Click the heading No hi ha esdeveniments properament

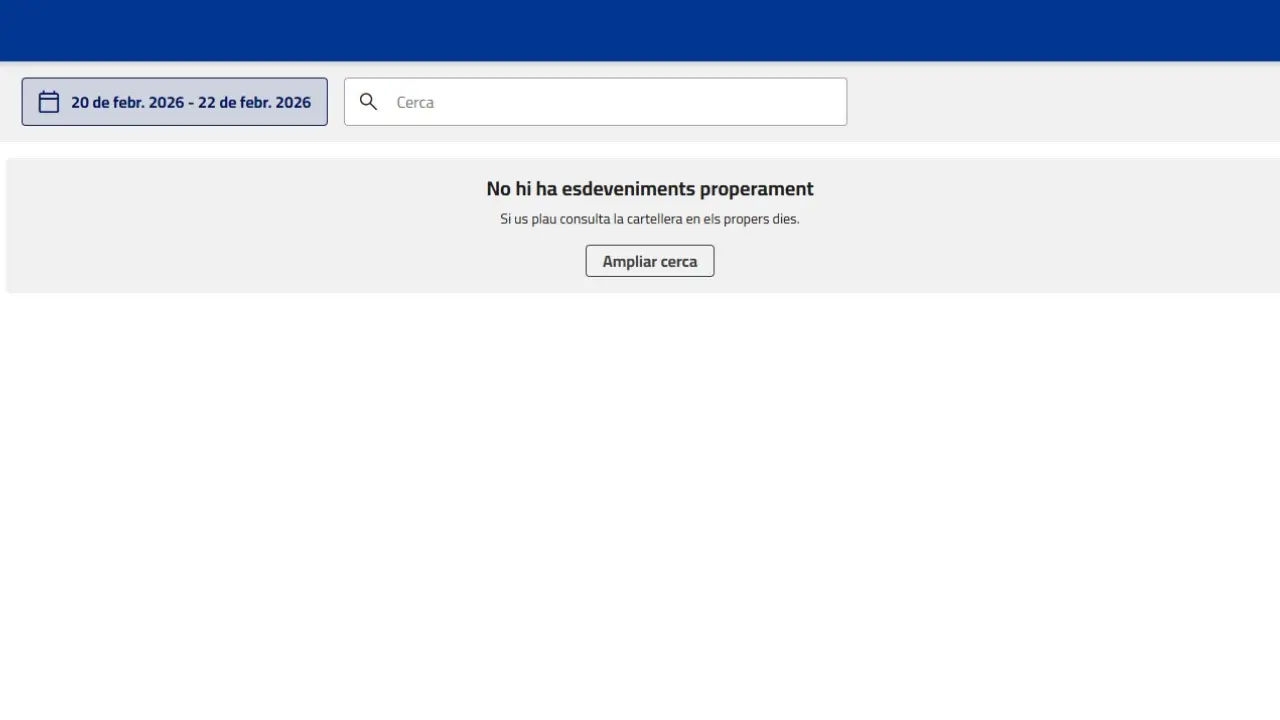(650, 189)
